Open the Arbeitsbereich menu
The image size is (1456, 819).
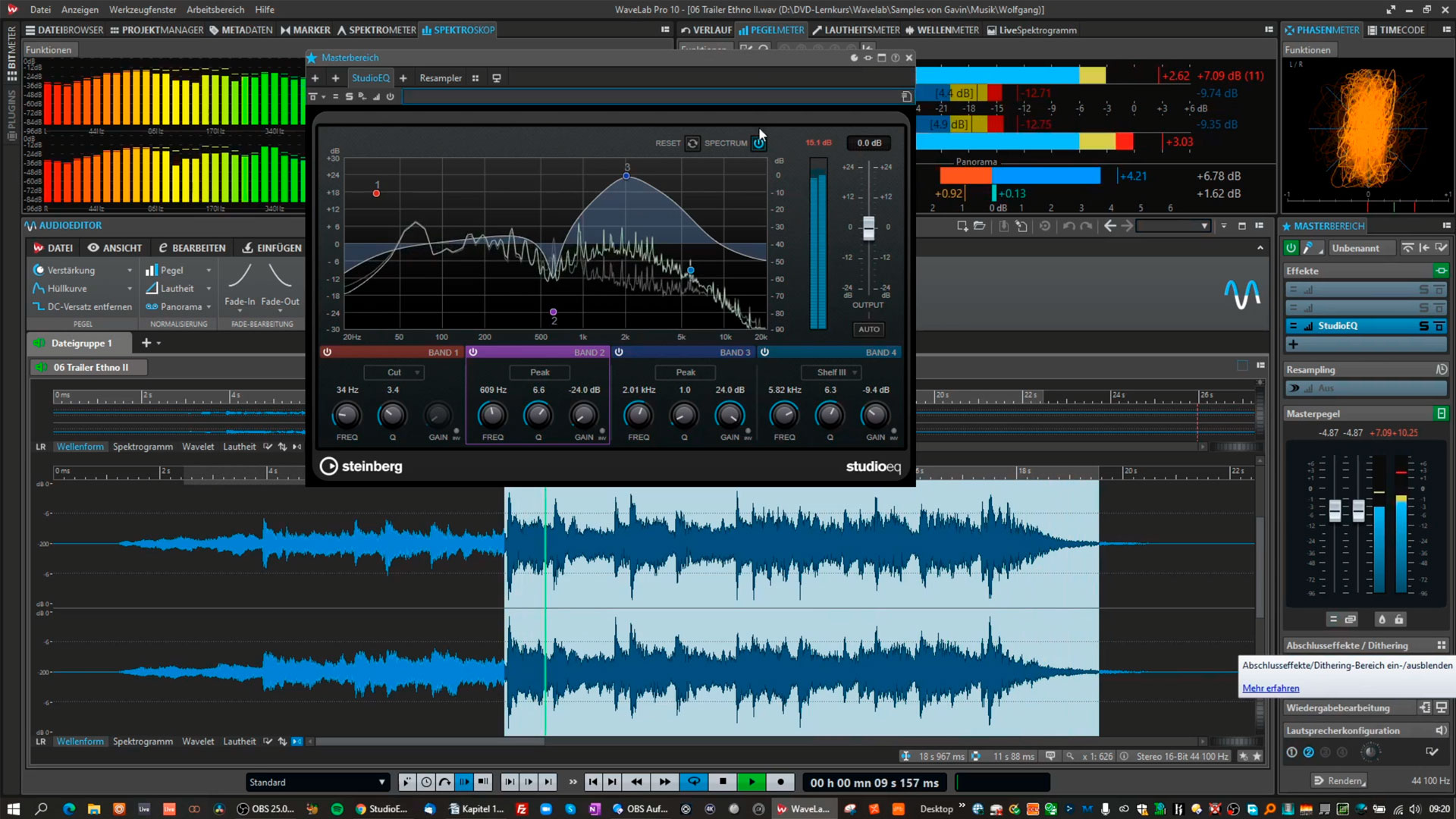click(x=215, y=10)
